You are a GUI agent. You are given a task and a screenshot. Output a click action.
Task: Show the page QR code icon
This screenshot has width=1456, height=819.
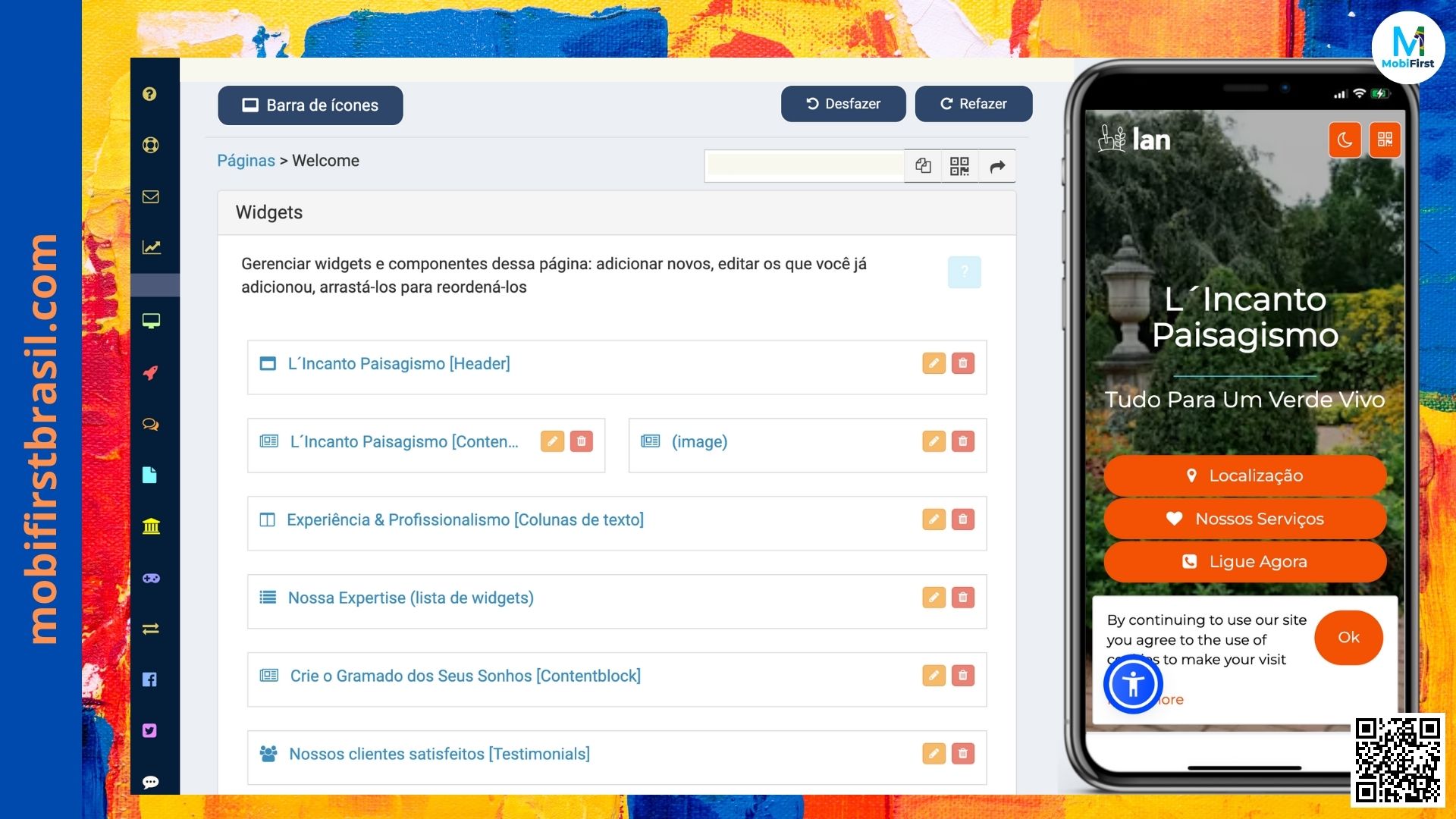click(x=959, y=166)
